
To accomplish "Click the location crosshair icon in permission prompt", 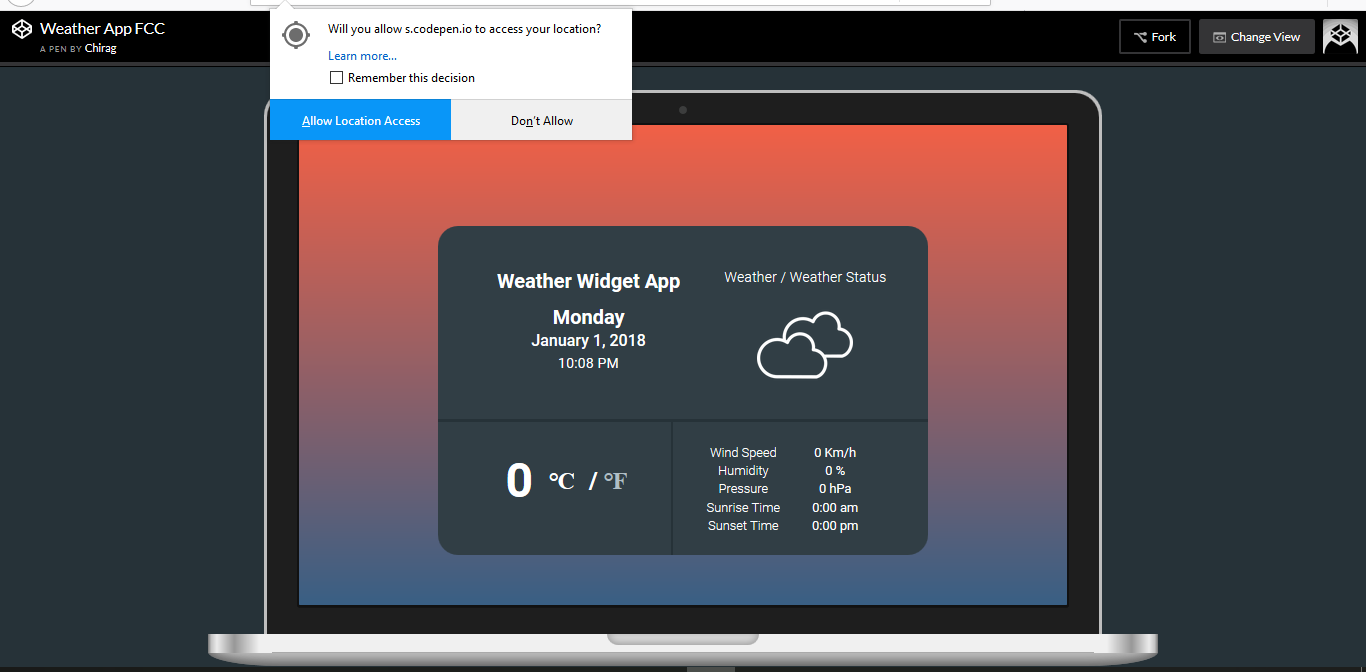I will 296,34.
